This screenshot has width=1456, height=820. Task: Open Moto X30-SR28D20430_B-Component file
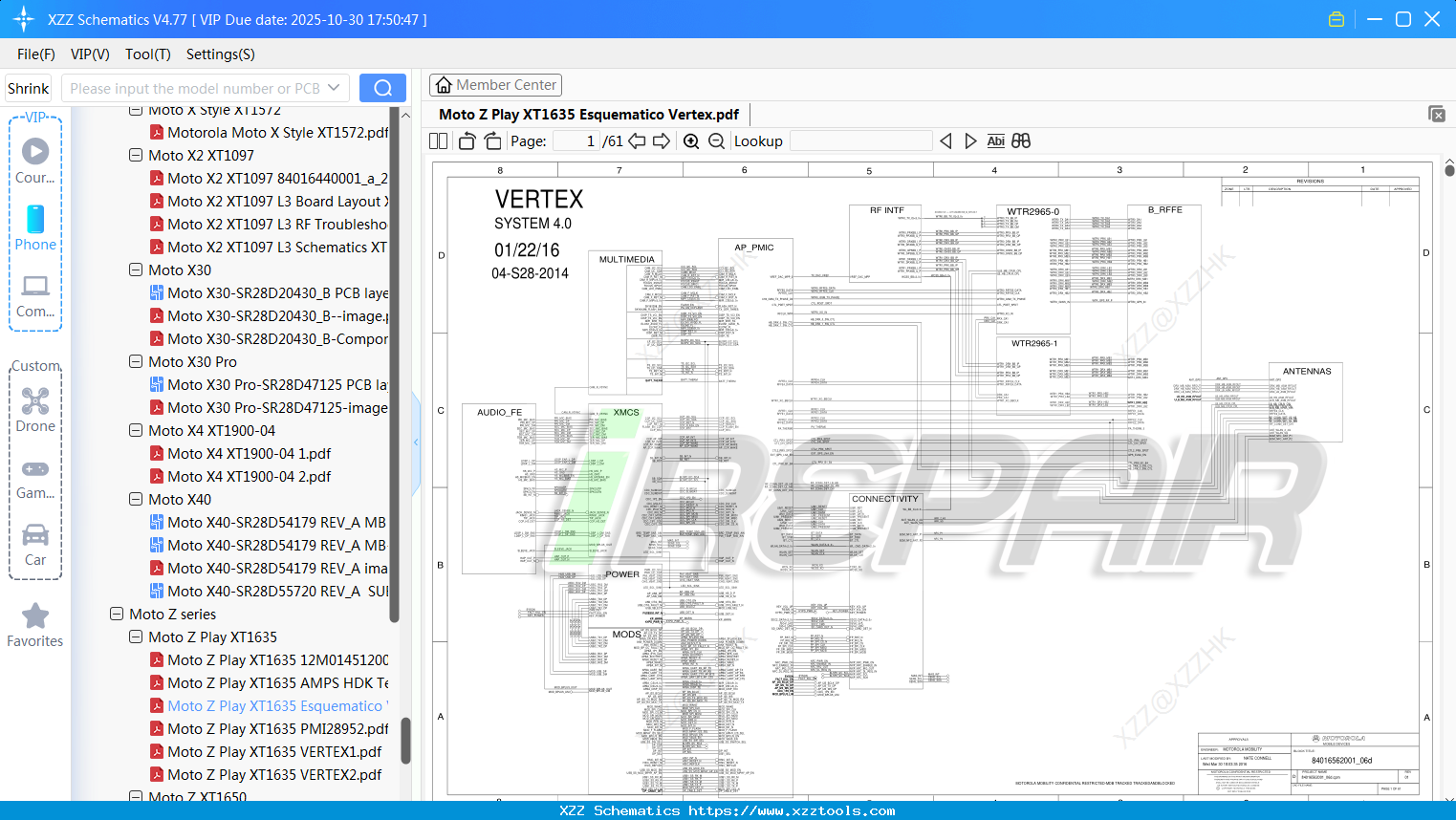[278, 339]
